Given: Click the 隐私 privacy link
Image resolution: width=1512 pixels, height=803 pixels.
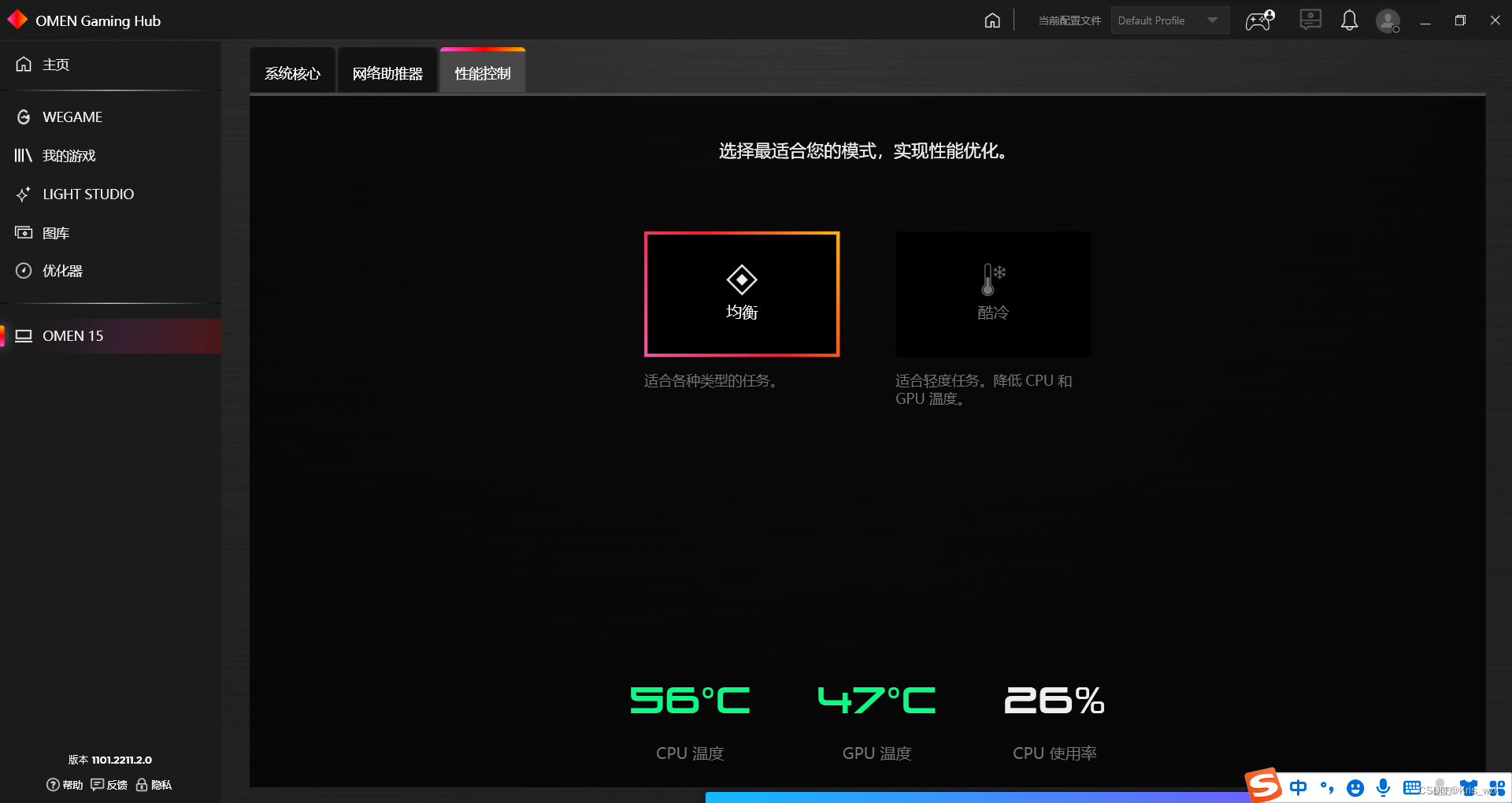Looking at the screenshot, I should [x=154, y=785].
